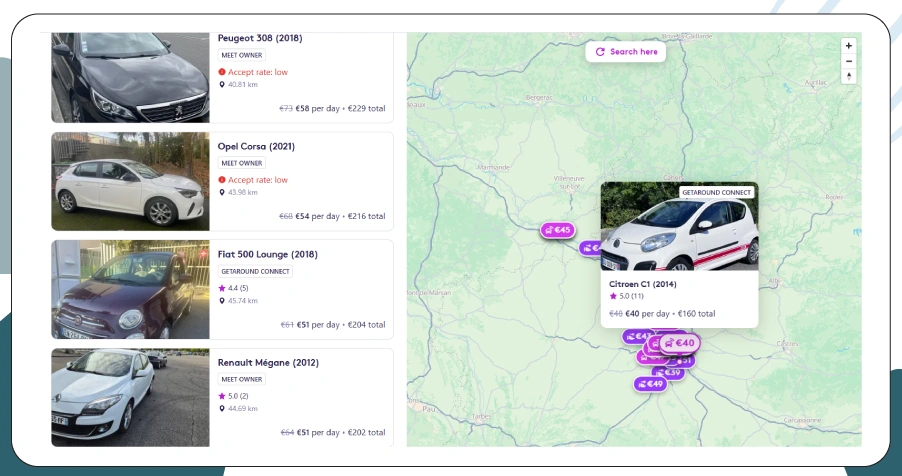Open the Renault Mégane (2012) listing title
The width and height of the screenshot is (902, 476).
coord(268,363)
